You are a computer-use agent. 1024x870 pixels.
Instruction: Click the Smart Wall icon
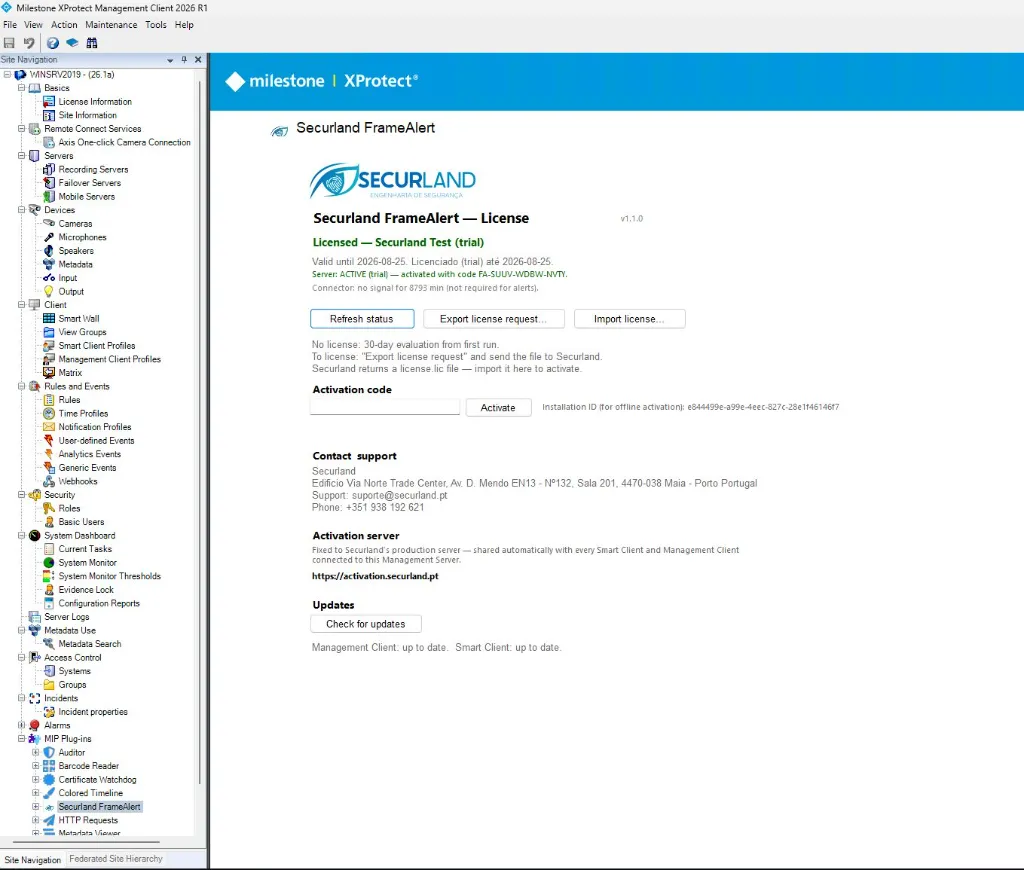[x=49, y=319]
